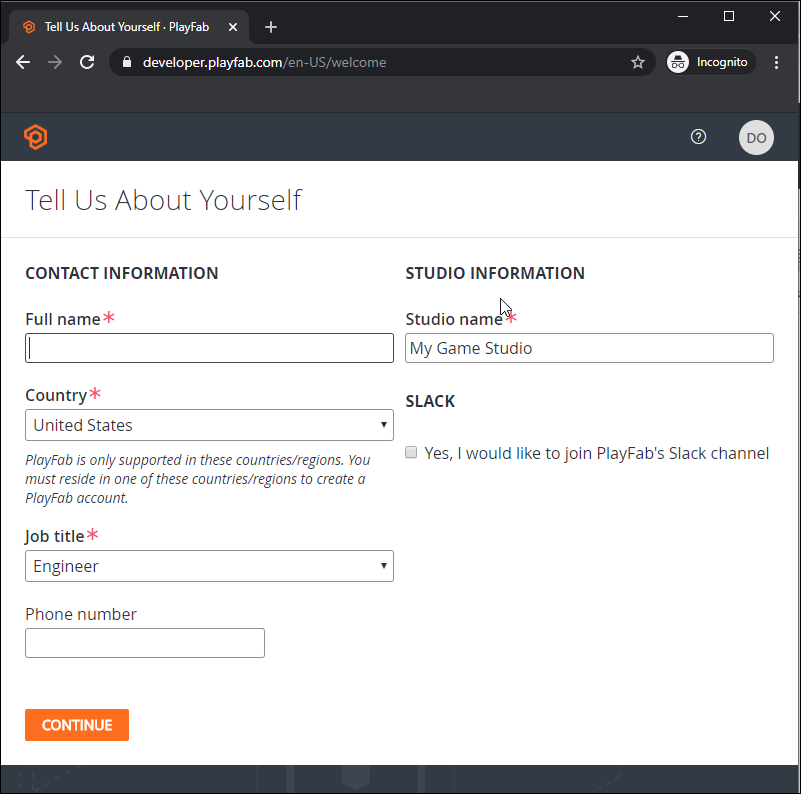The image size is (801, 794).
Task: Click into the Full name field
Action: (x=209, y=348)
